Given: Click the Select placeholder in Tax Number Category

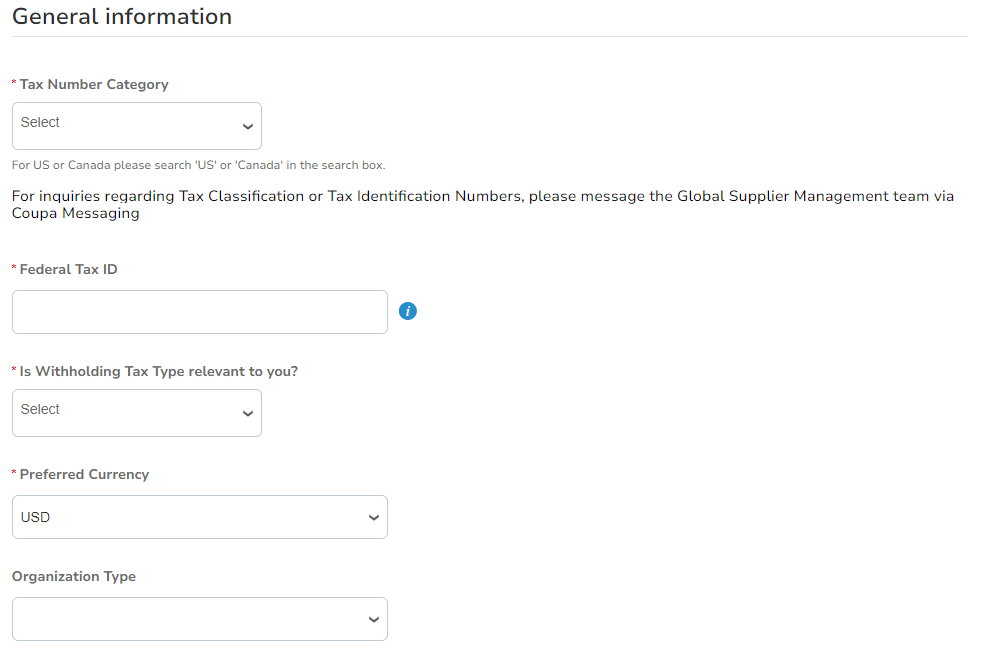Looking at the screenshot, I should [40, 121].
